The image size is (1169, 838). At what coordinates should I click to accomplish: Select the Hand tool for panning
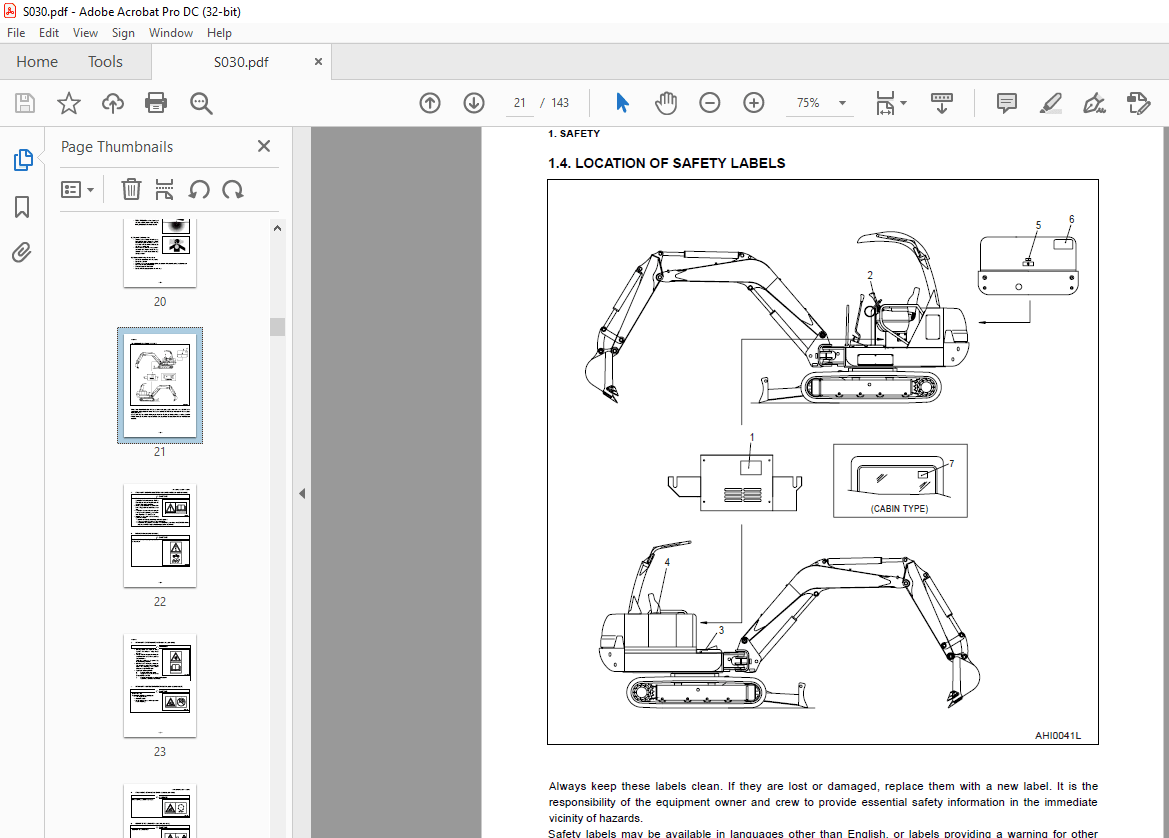pyautogui.click(x=666, y=102)
